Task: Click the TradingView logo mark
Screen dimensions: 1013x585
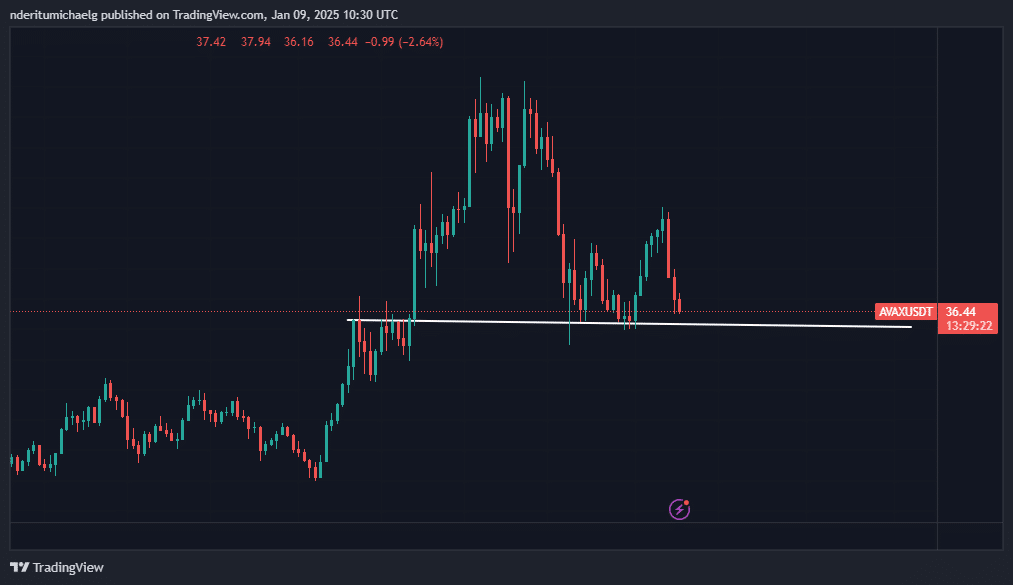Action: (19, 567)
